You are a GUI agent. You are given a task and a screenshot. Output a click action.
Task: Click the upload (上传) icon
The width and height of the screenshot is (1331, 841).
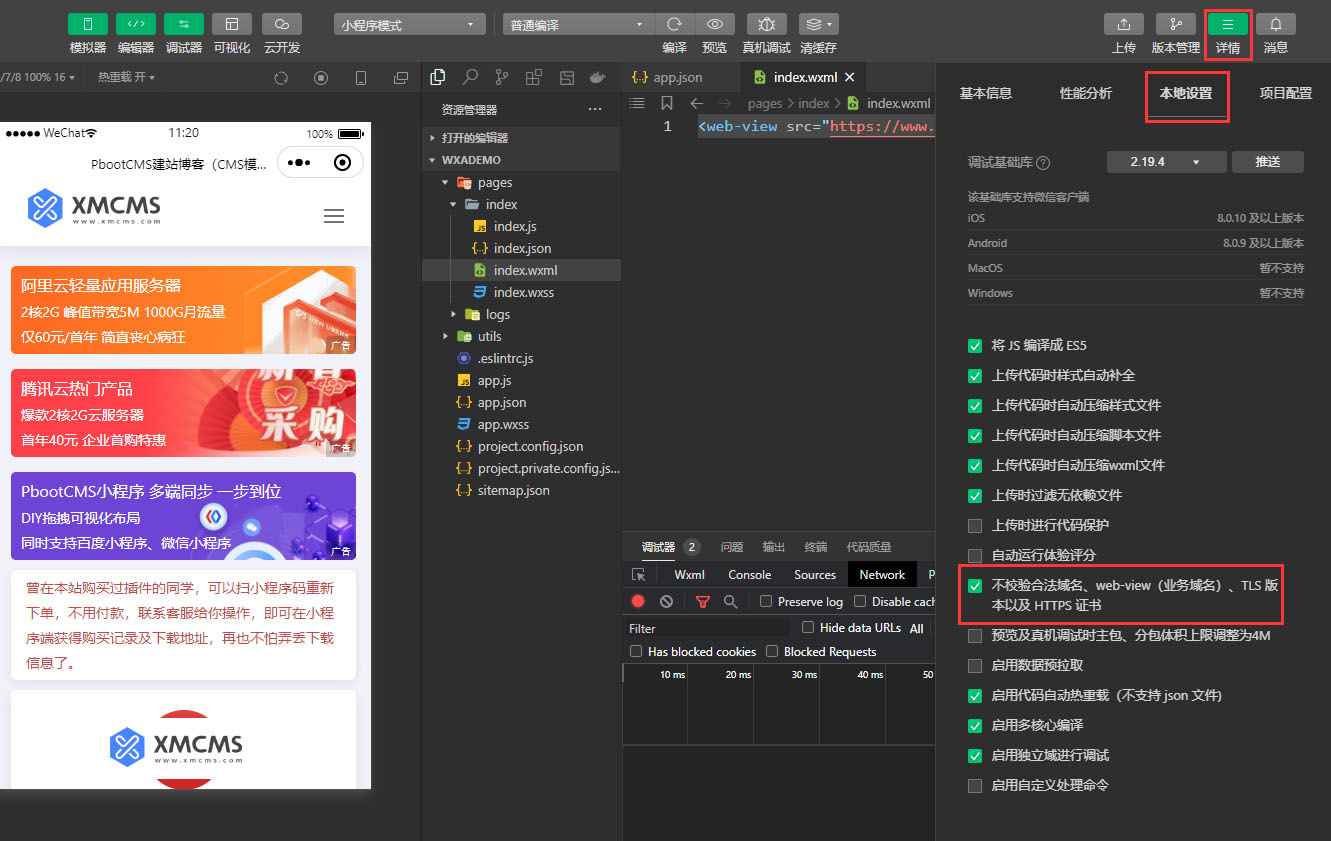click(1124, 24)
